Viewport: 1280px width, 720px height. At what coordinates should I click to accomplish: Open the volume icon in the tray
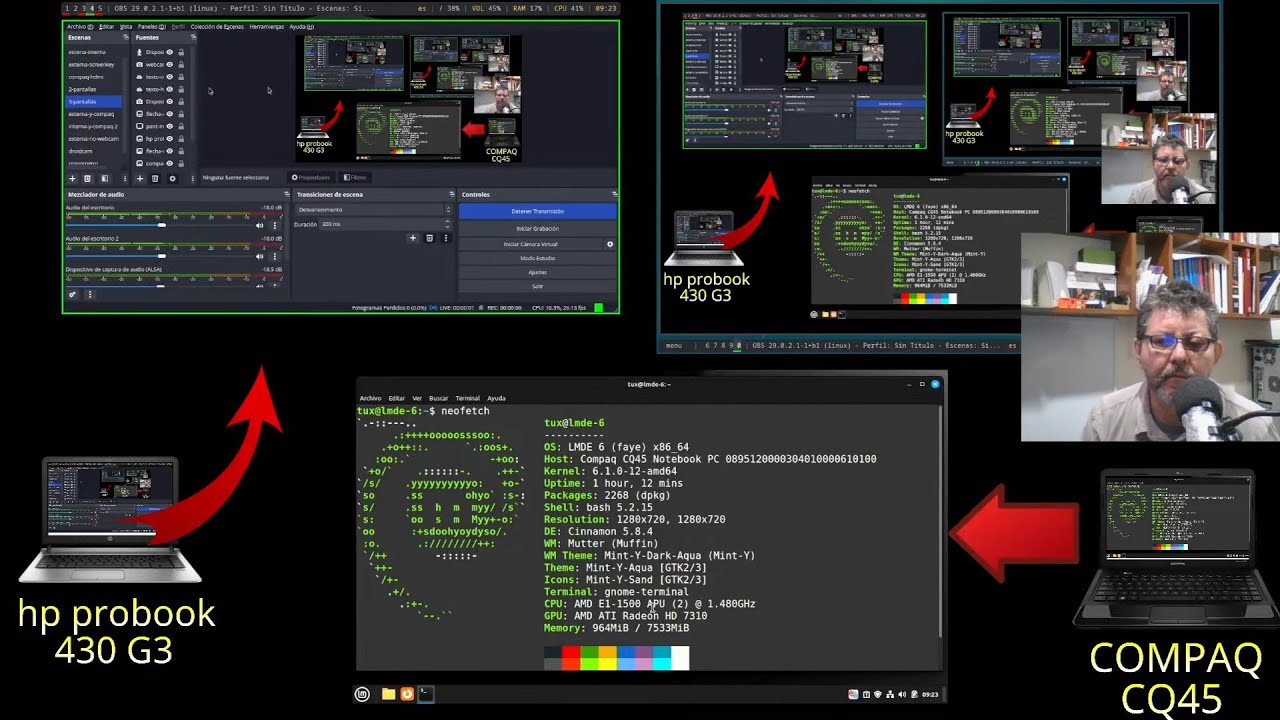(902, 694)
